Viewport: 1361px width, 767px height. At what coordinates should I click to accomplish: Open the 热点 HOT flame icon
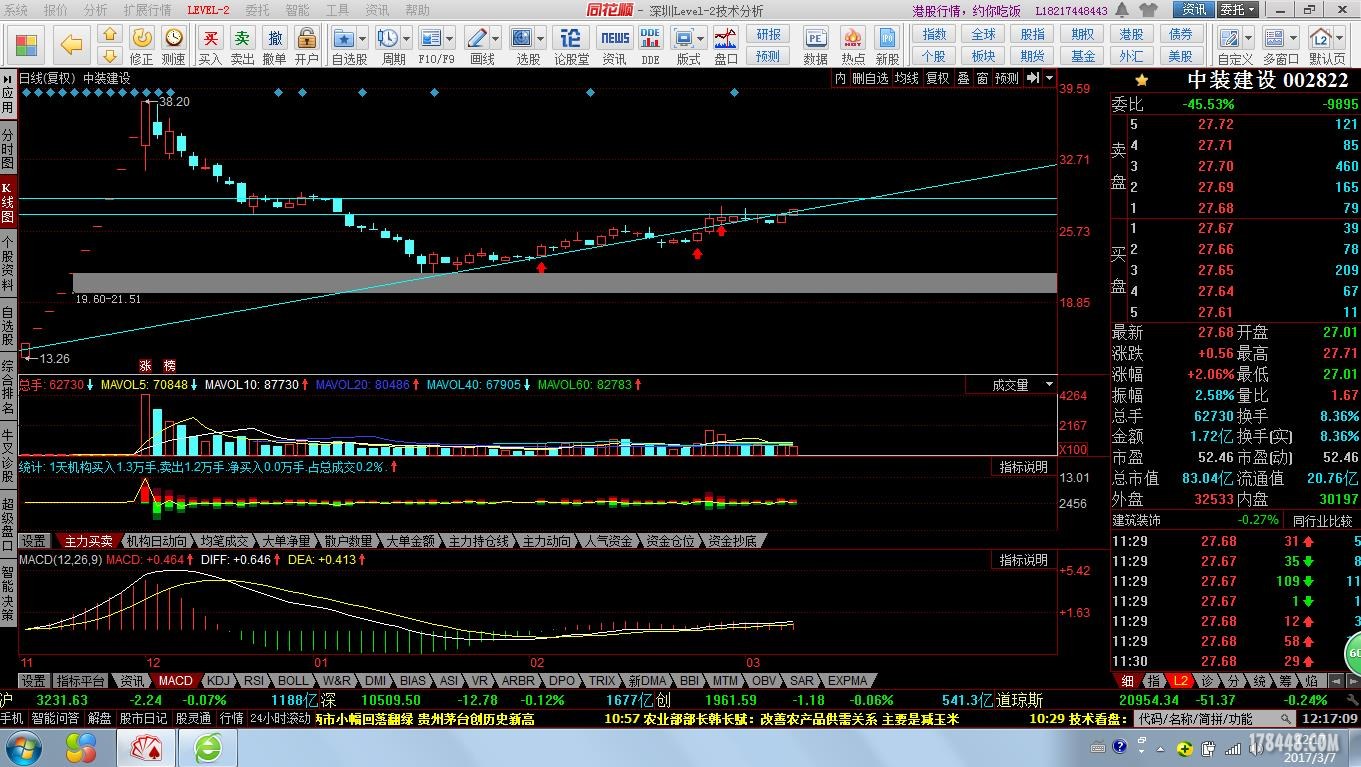click(x=853, y=45)
